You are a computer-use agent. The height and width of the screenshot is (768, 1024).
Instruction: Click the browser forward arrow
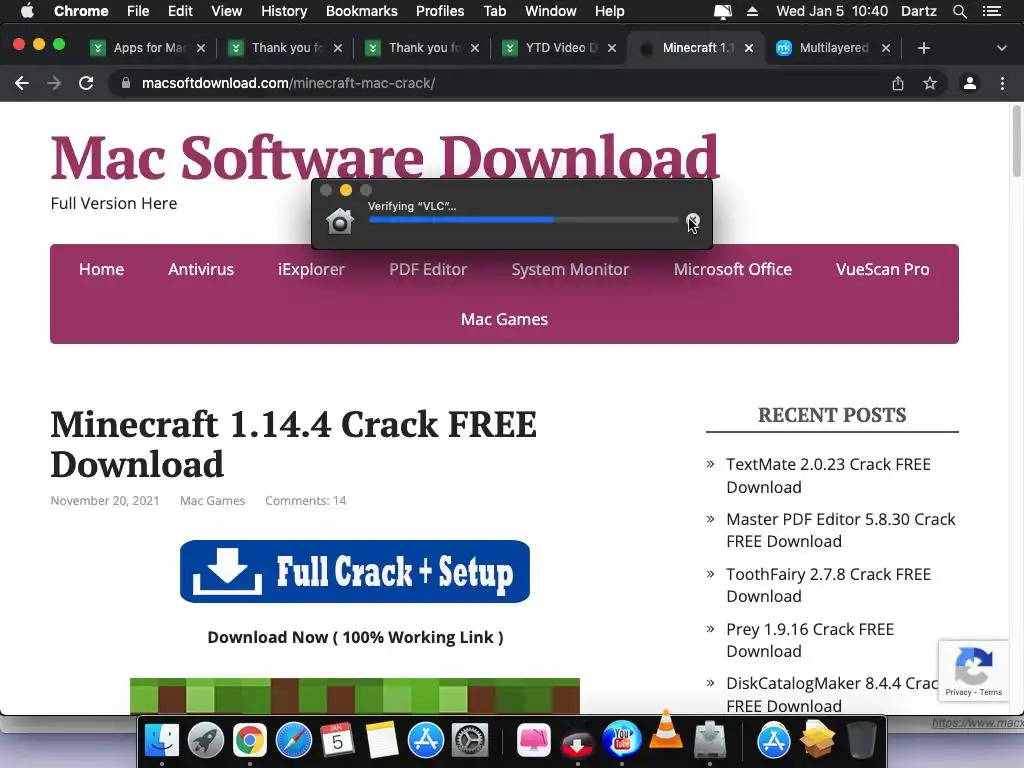[x=54, y=83]
